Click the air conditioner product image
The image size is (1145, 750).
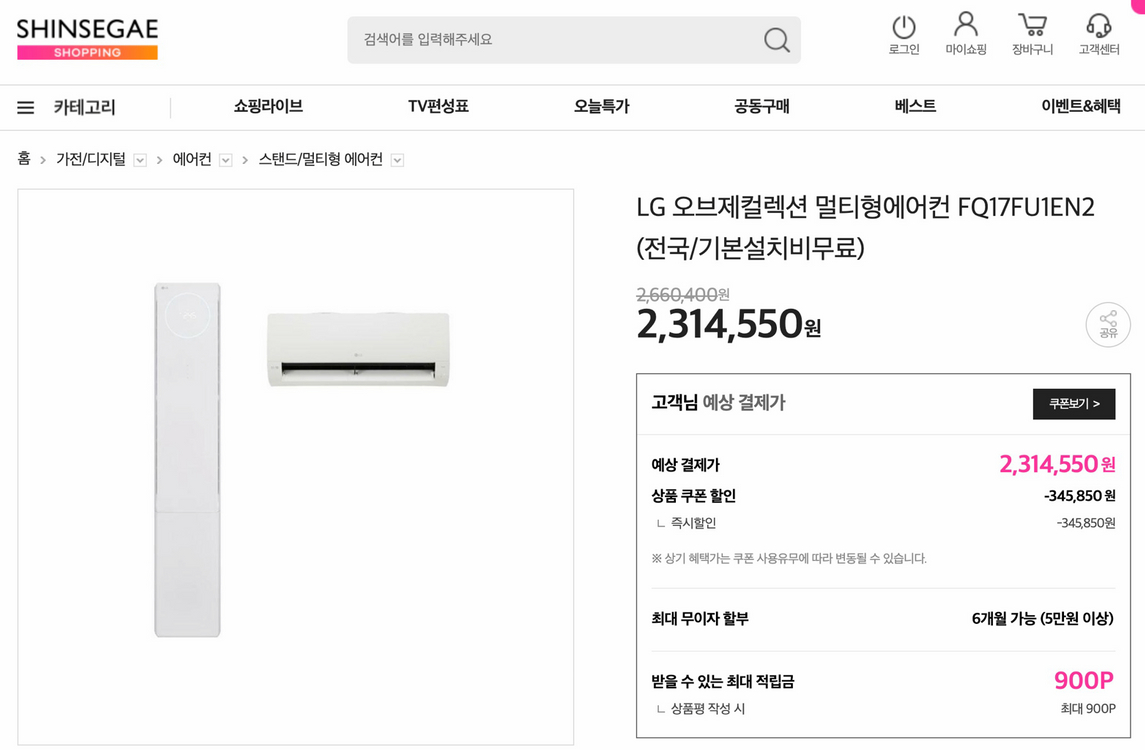pos(296,466)
